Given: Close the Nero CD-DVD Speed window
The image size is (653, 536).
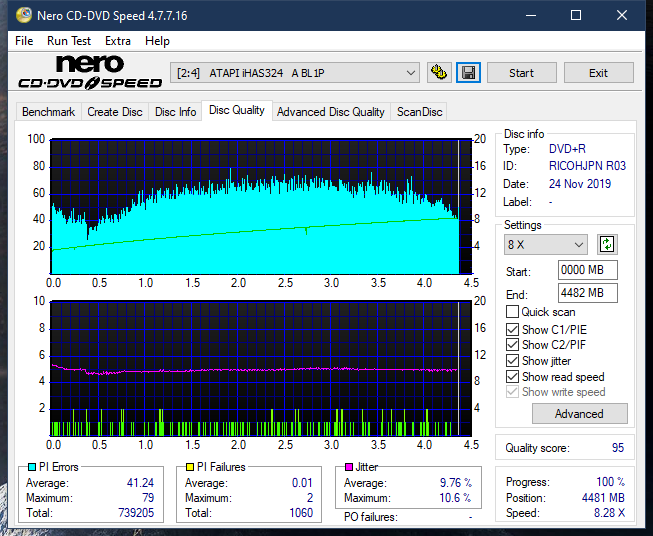Looking at the screenshot, I should [622, 15].
